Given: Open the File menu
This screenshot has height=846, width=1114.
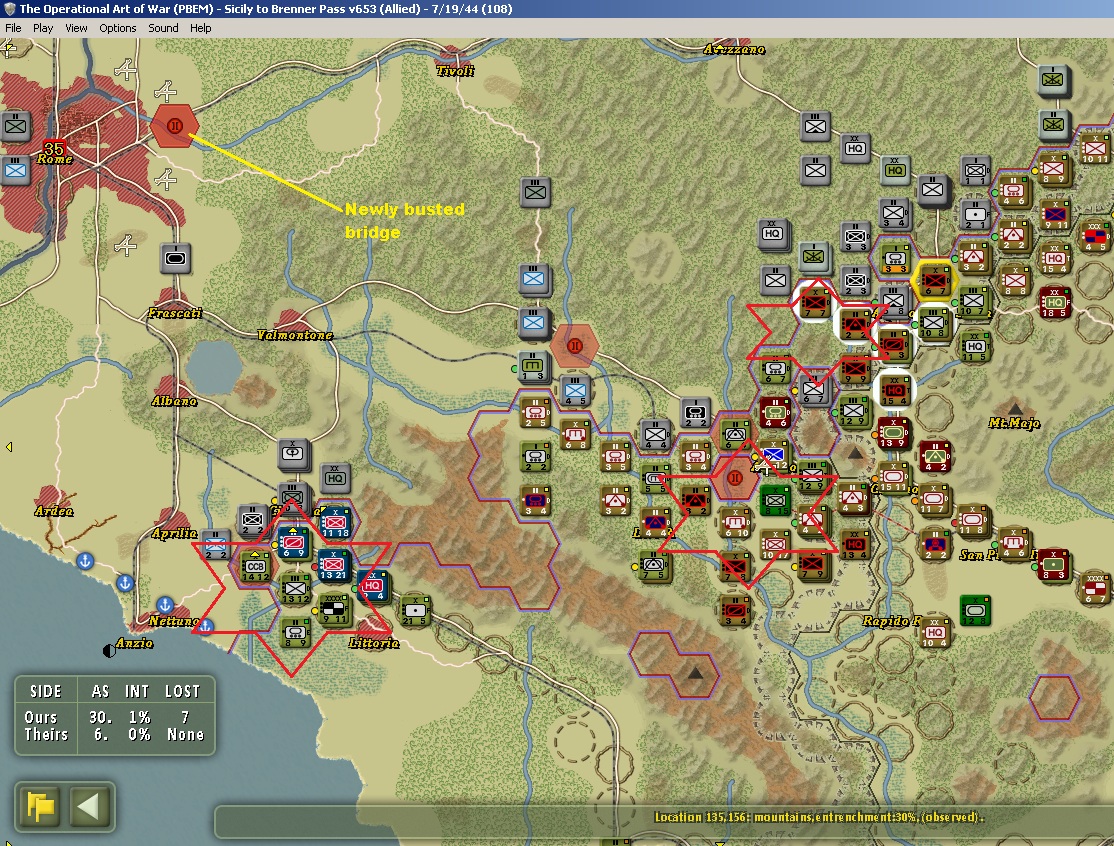Looking at the screenshot, I should 13,28.
